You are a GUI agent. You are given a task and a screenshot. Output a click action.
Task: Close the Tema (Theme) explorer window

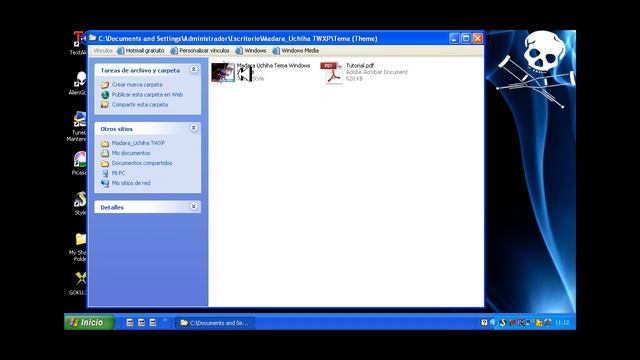(x=477, y=38)
